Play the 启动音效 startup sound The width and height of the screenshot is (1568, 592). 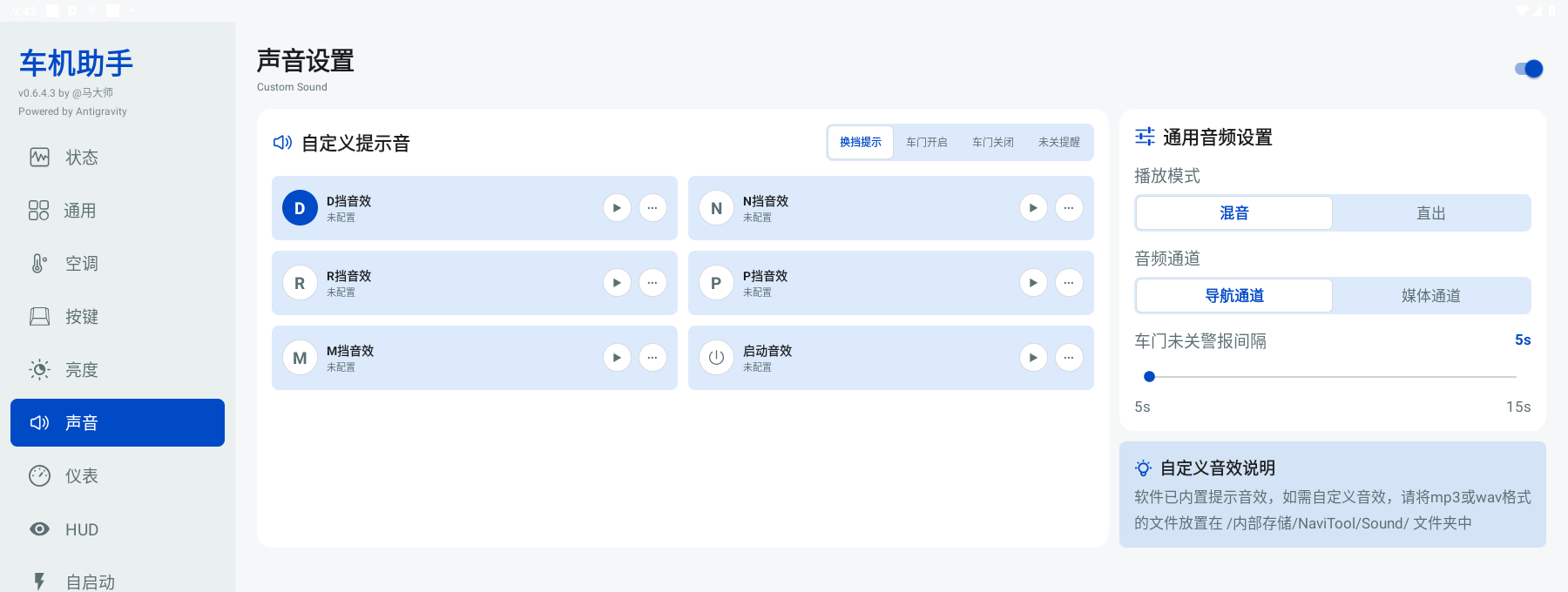click(1033, 358)
